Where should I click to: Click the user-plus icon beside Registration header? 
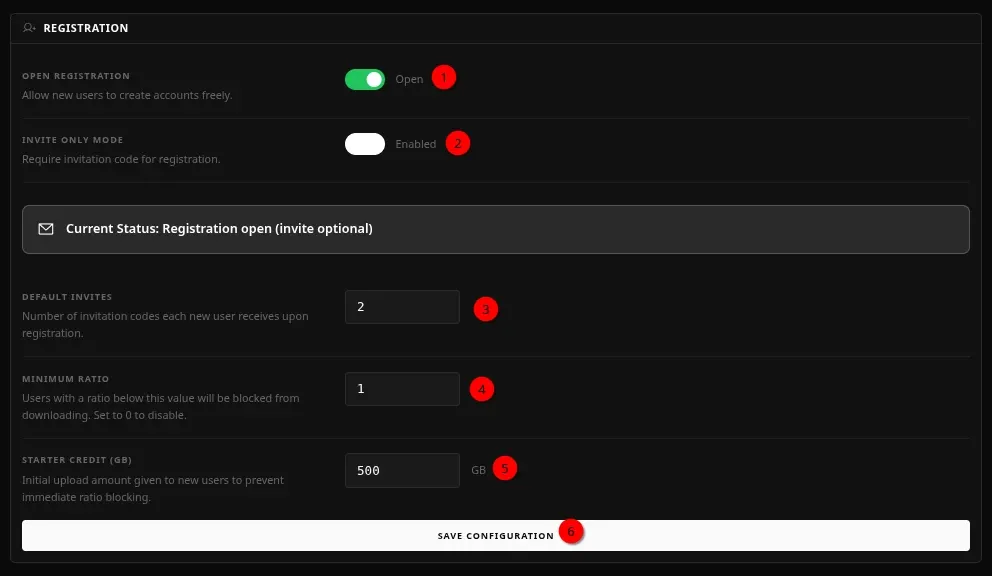[x=29, y=28]
